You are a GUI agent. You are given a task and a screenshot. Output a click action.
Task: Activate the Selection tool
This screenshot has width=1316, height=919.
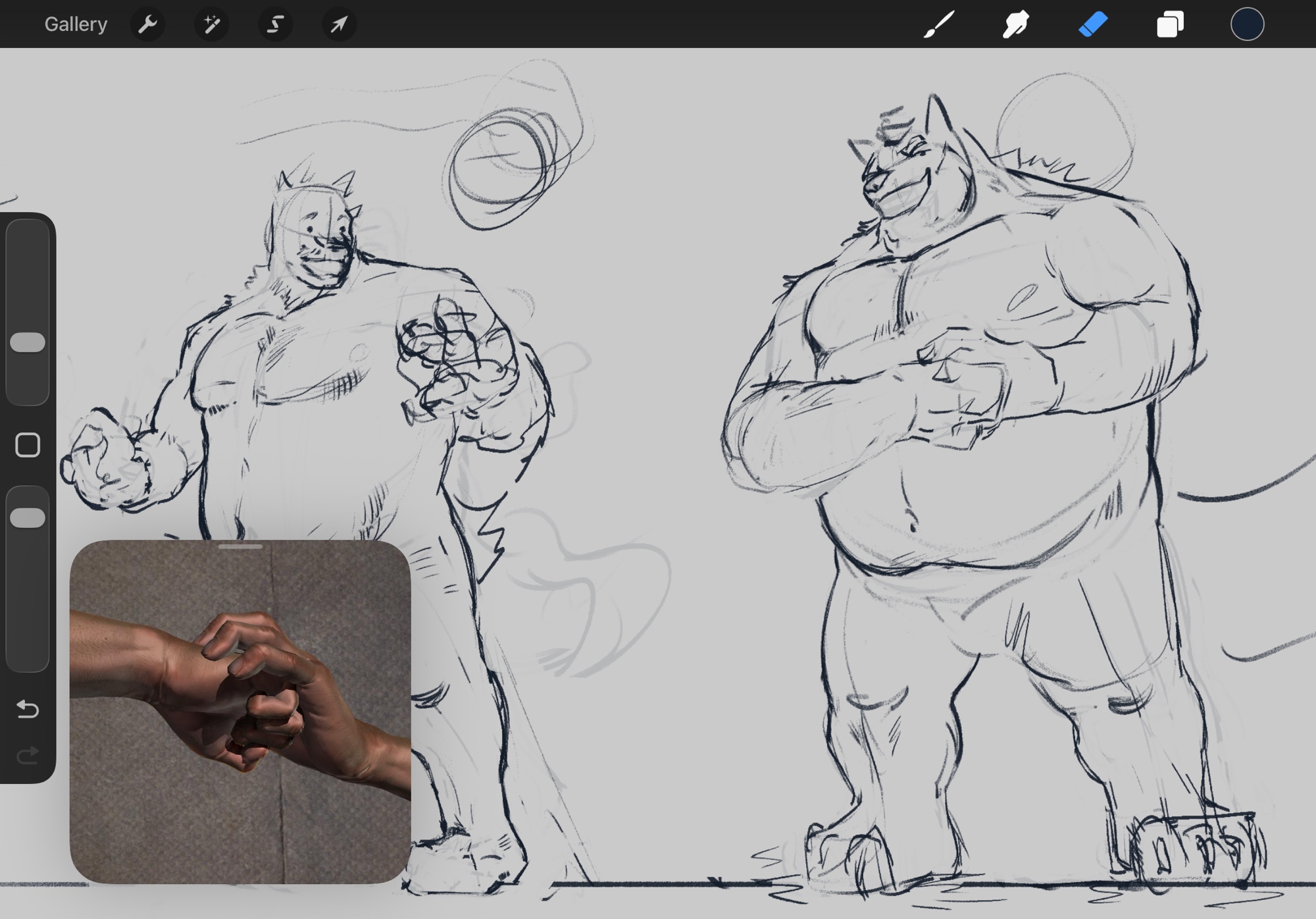[x=275, y=24]
